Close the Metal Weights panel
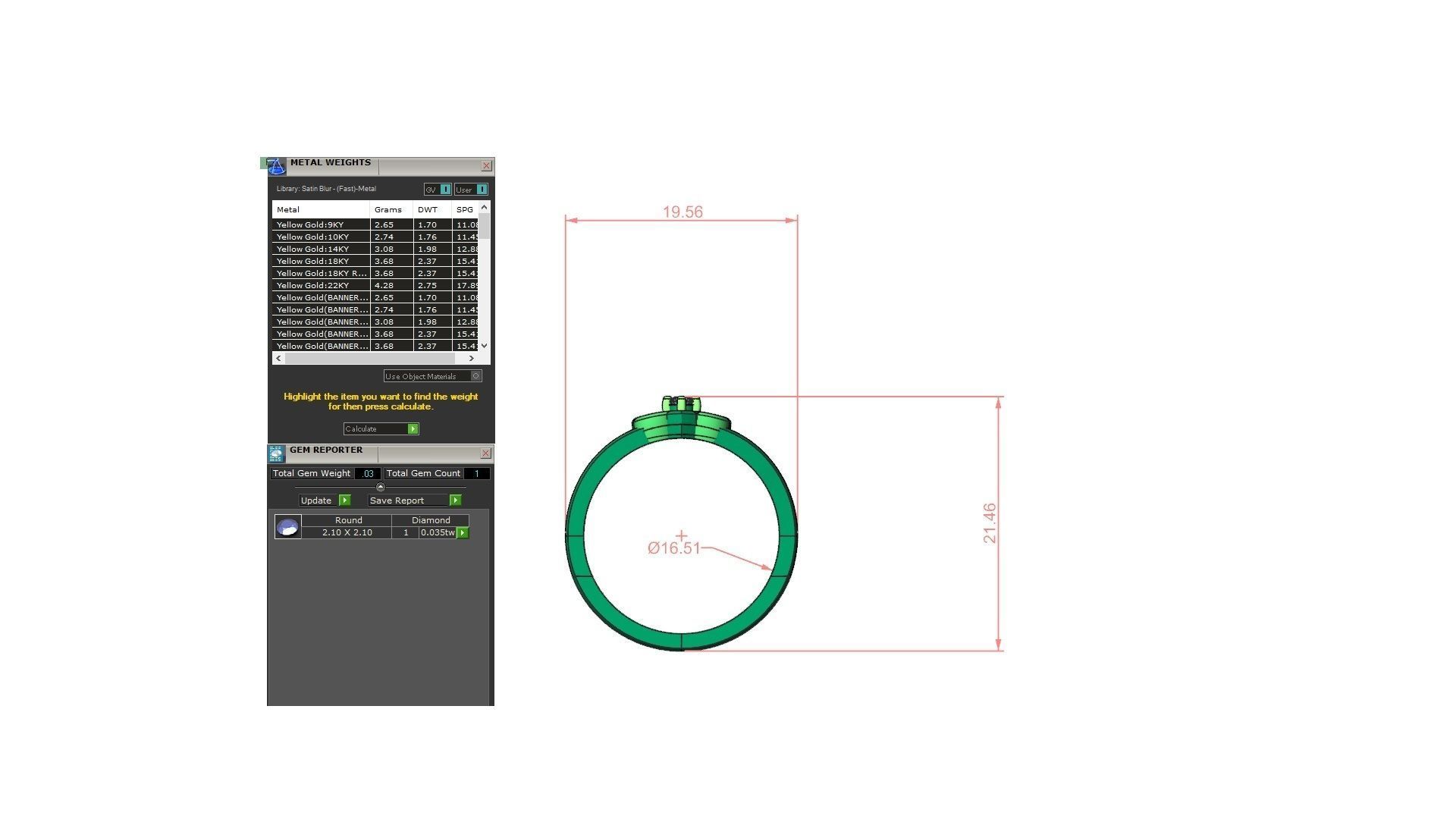Image resolution: width=1456 pixels, height=819 pixels. (486, 166)
